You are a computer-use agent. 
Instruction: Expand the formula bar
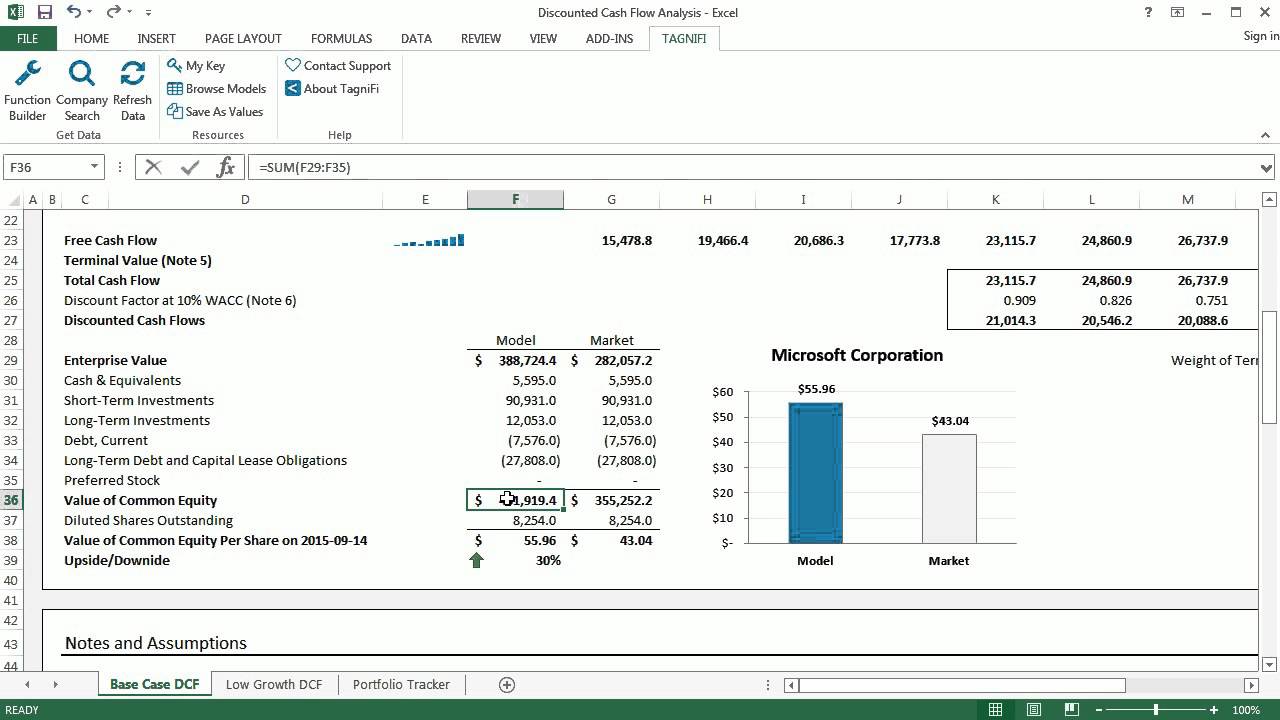(1266, 167)
